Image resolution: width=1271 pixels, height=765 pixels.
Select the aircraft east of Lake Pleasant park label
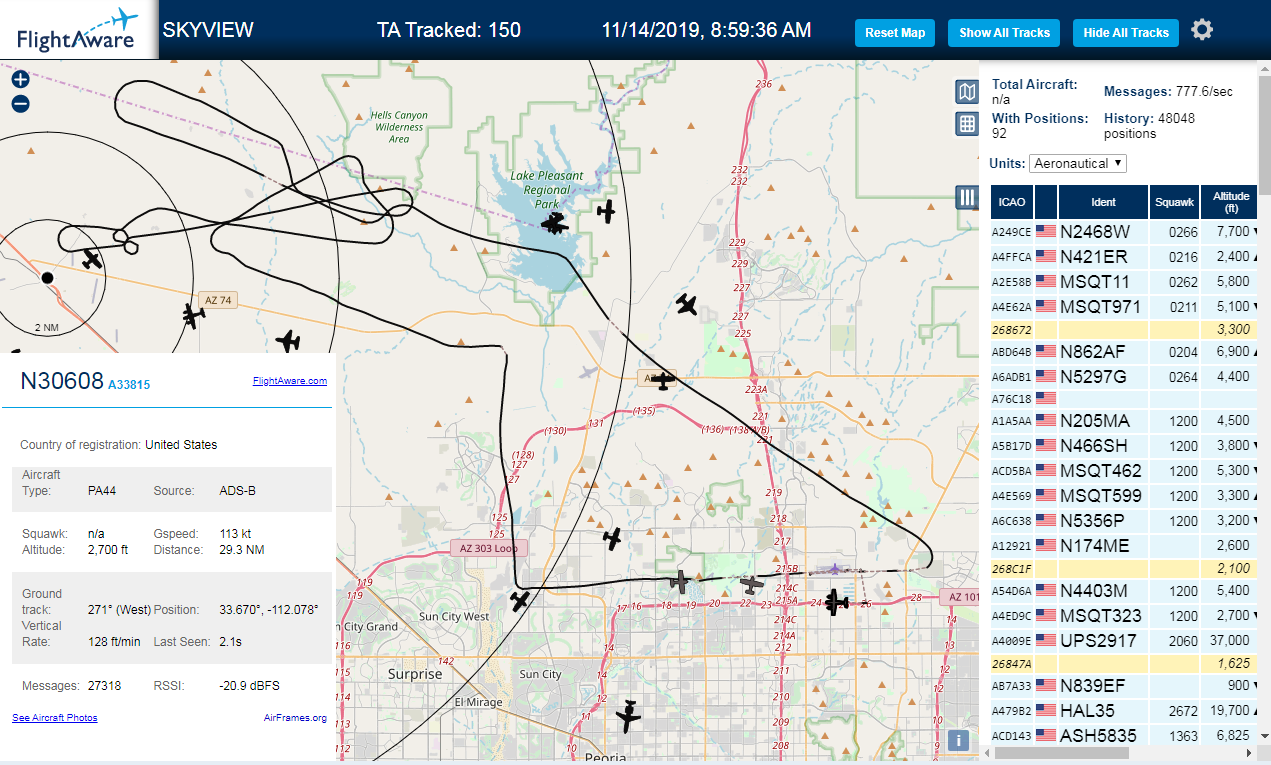(x=606, y=211)
